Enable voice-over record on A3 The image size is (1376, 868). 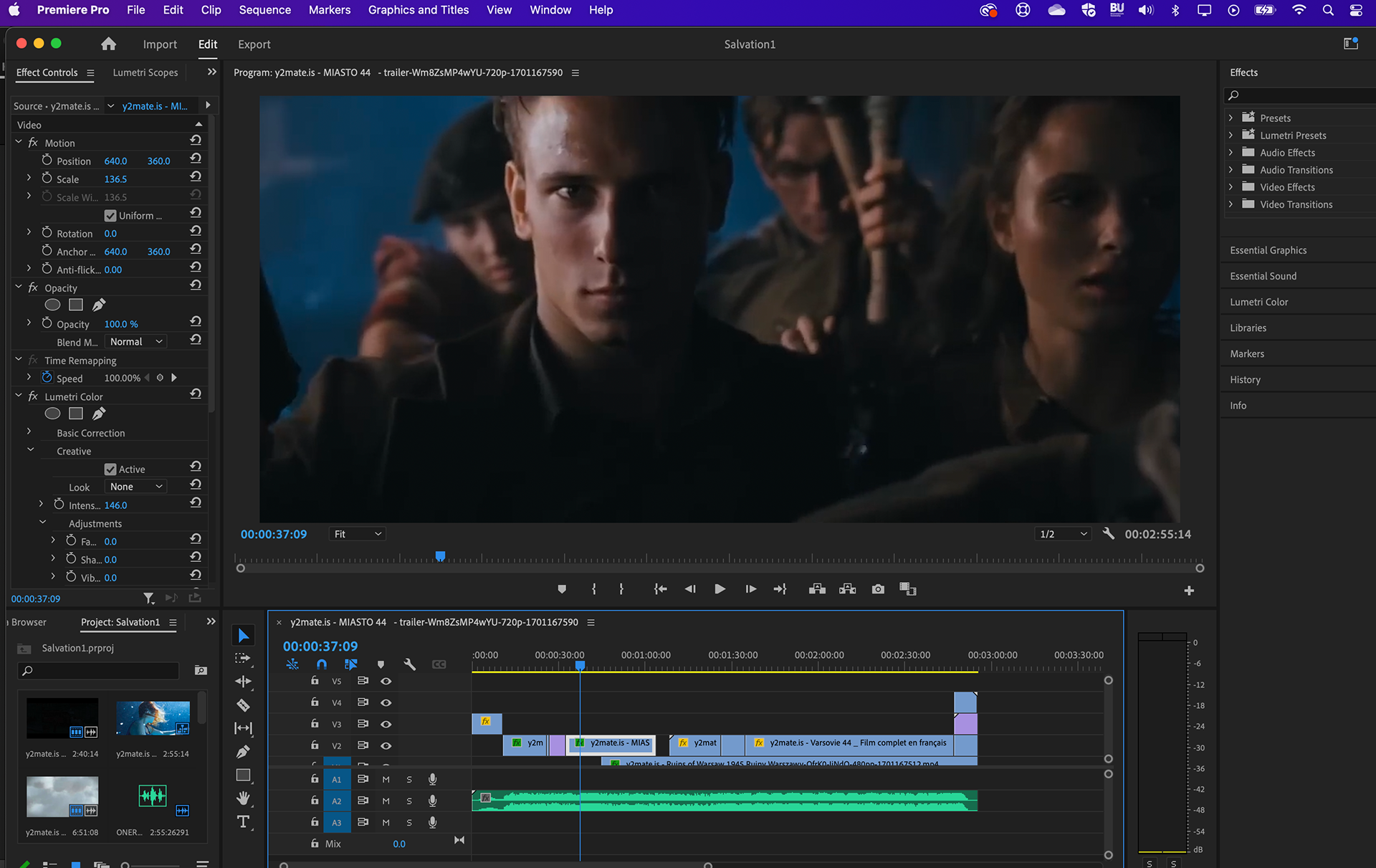click(x=433, y=822)
